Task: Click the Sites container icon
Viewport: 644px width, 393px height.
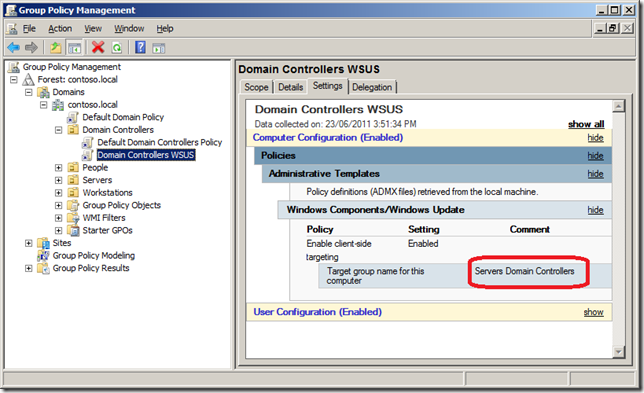Action: click(43, 243)
